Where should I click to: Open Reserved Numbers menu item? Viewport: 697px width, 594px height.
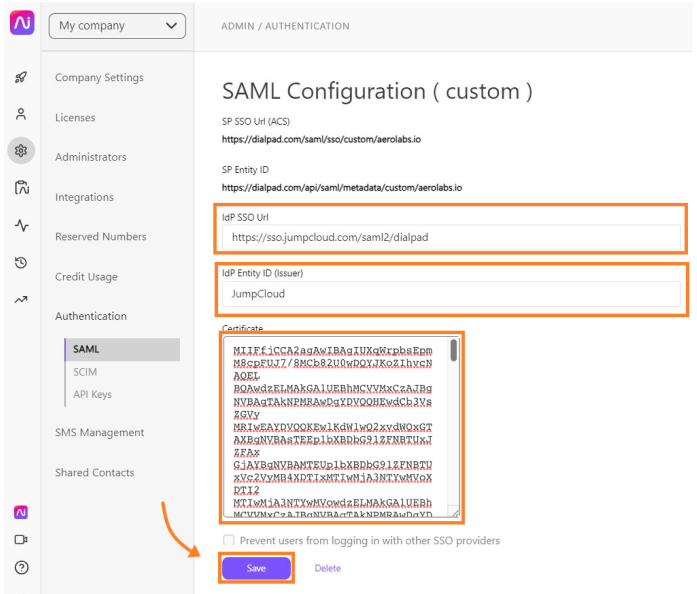click(100, 237)
